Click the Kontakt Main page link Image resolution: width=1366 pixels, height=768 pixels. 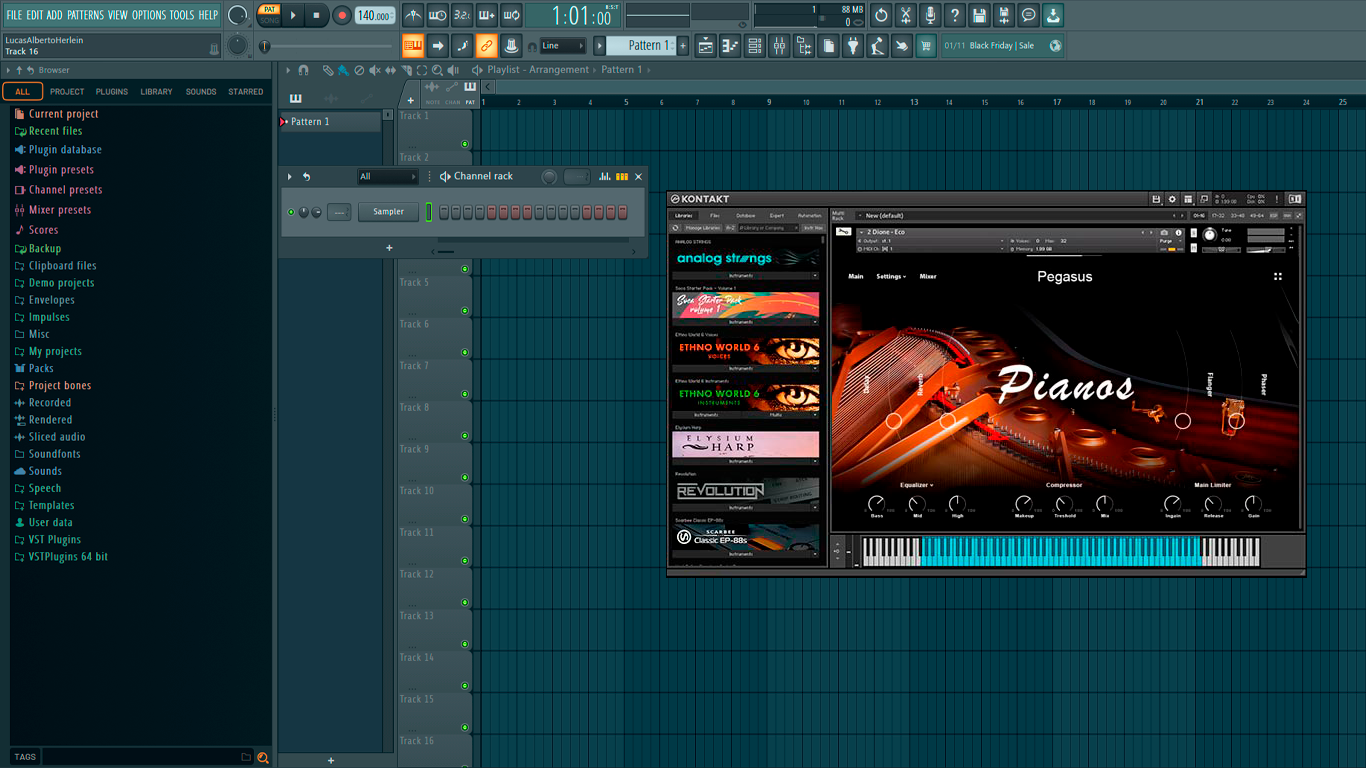pos(856,277)
